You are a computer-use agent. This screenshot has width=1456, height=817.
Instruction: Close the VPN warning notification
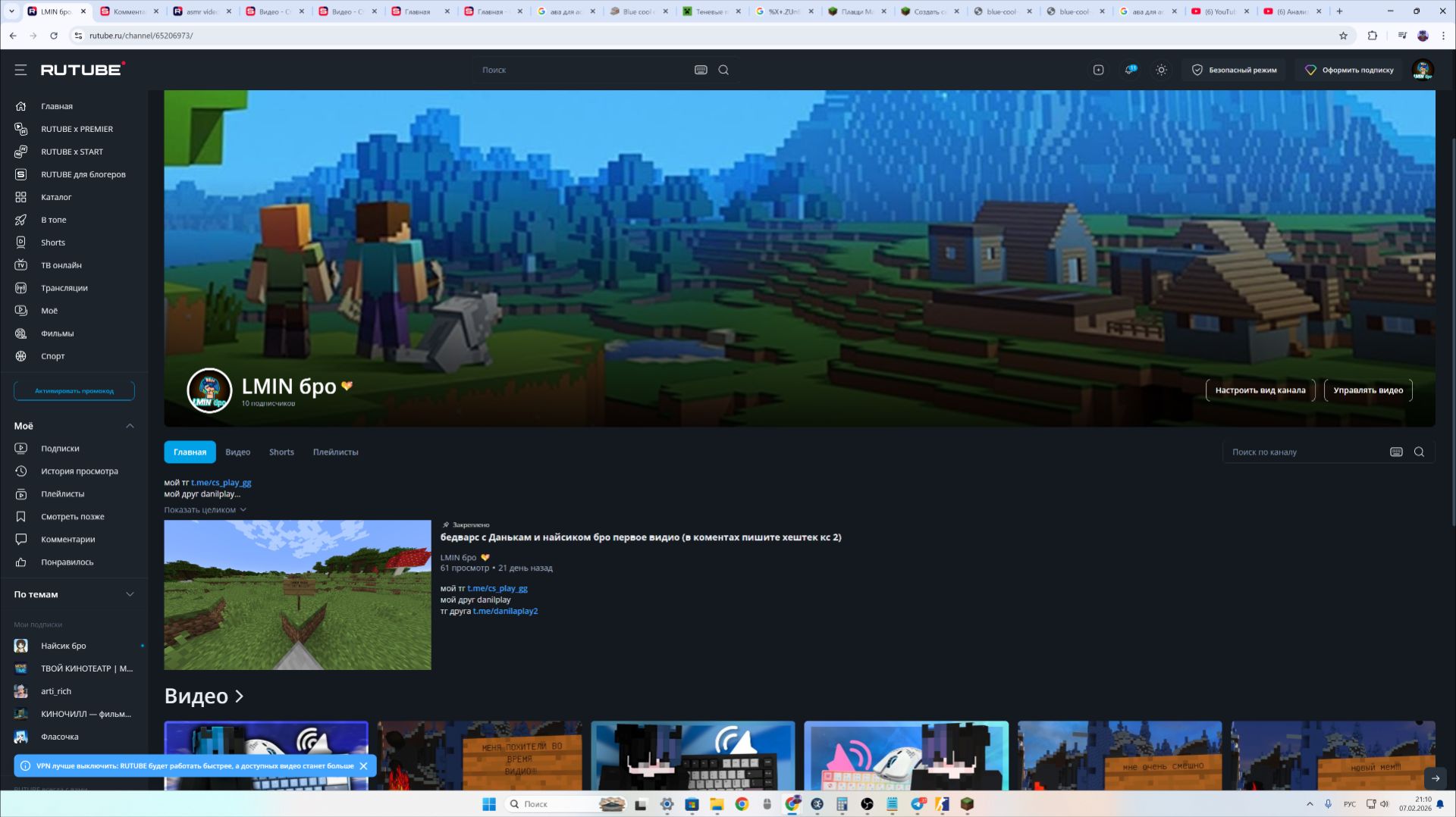[363, 766]
